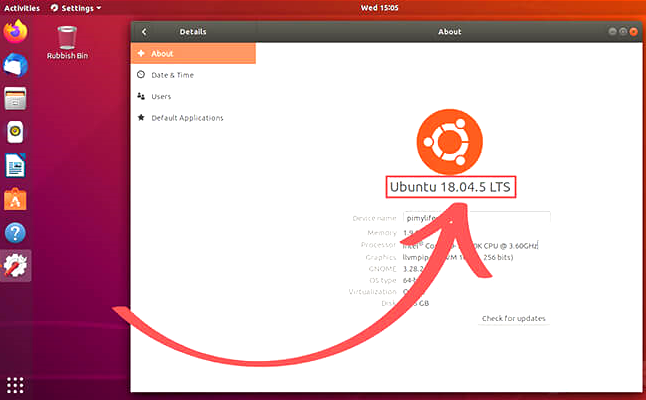Open the Activities overview

[x=22, y=8]
